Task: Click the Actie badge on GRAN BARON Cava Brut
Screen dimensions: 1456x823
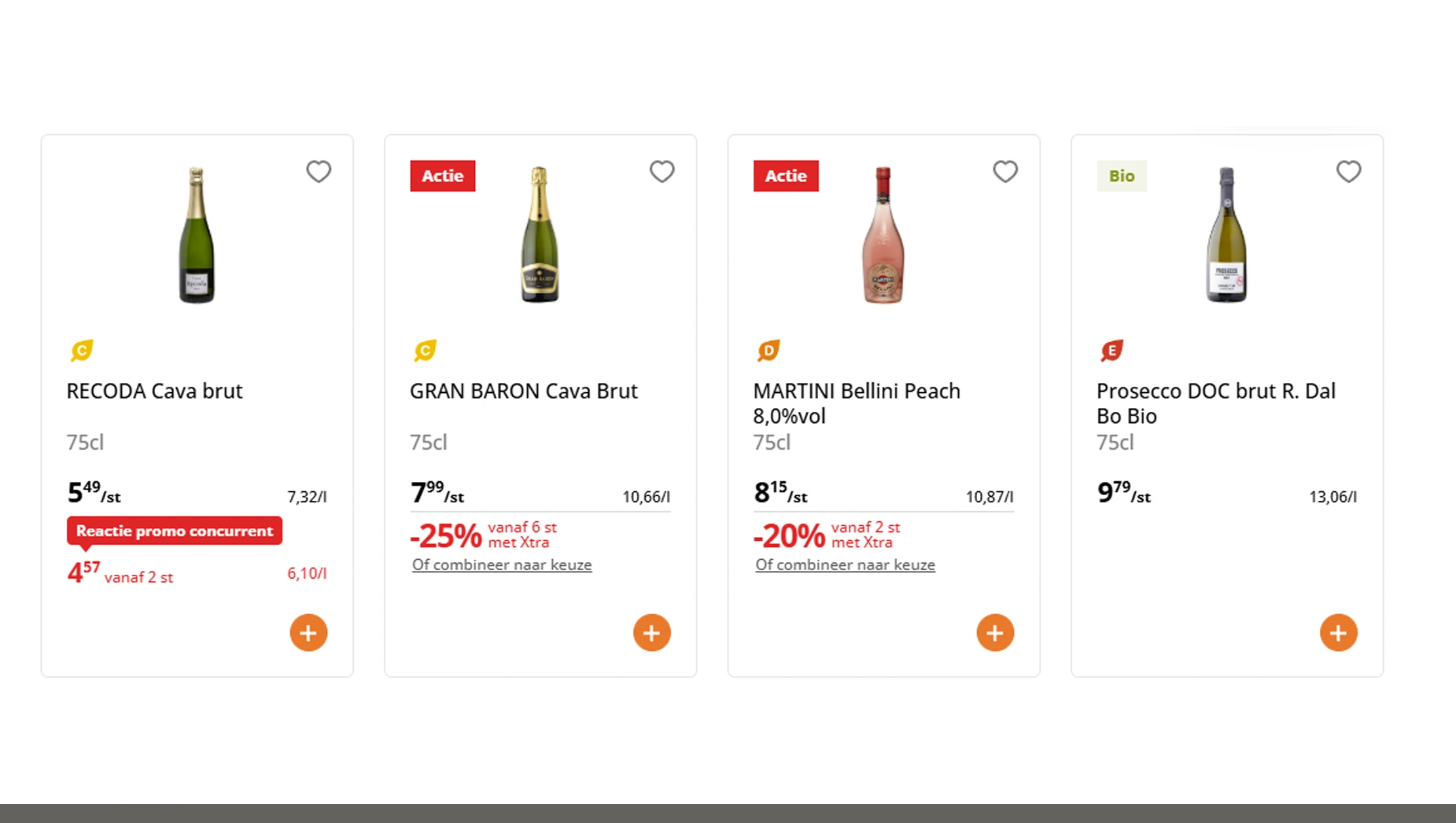Action: click(442, 175)
